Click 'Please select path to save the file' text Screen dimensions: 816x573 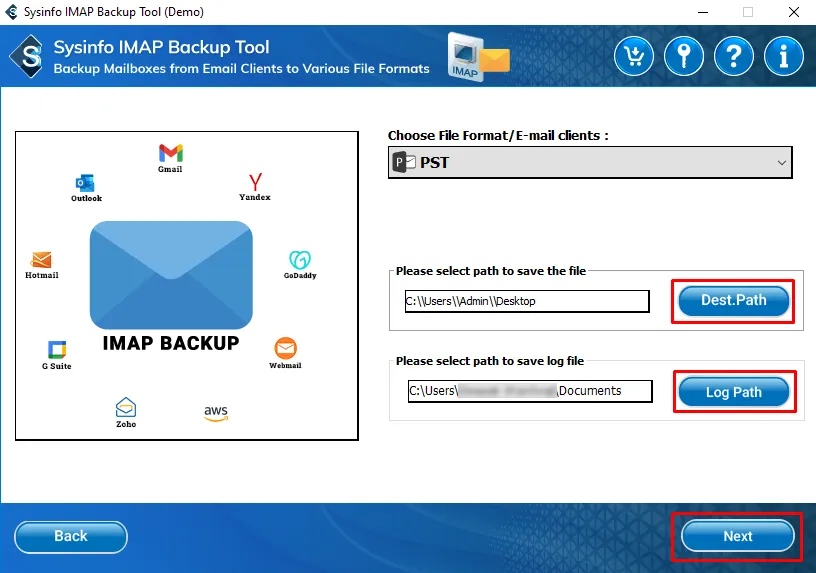tap(491, 271)
